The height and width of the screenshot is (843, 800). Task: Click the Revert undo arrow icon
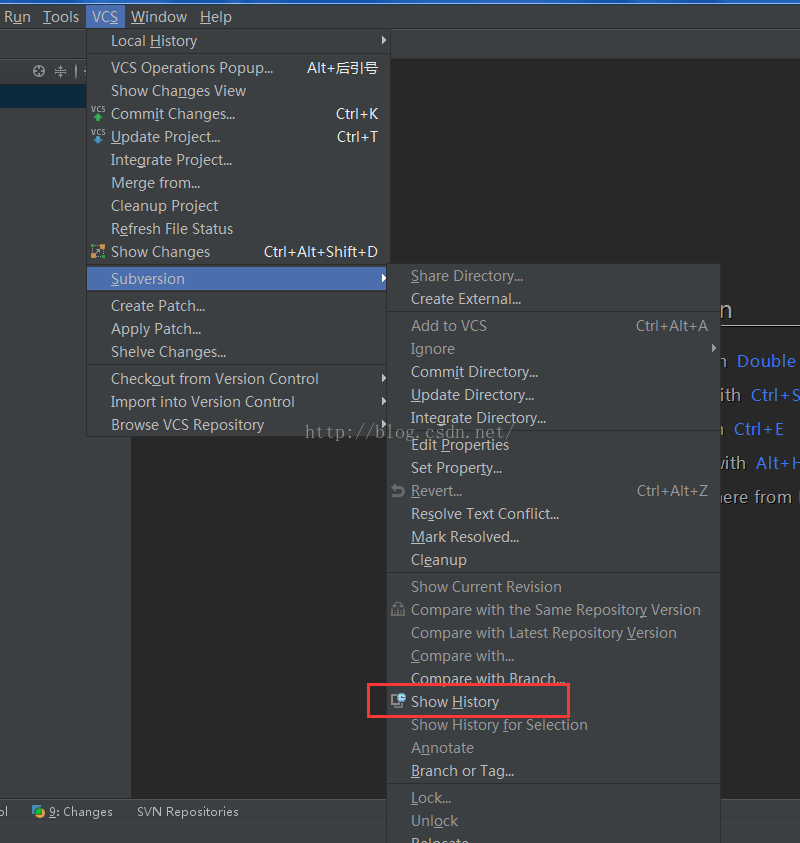(398, 491)
